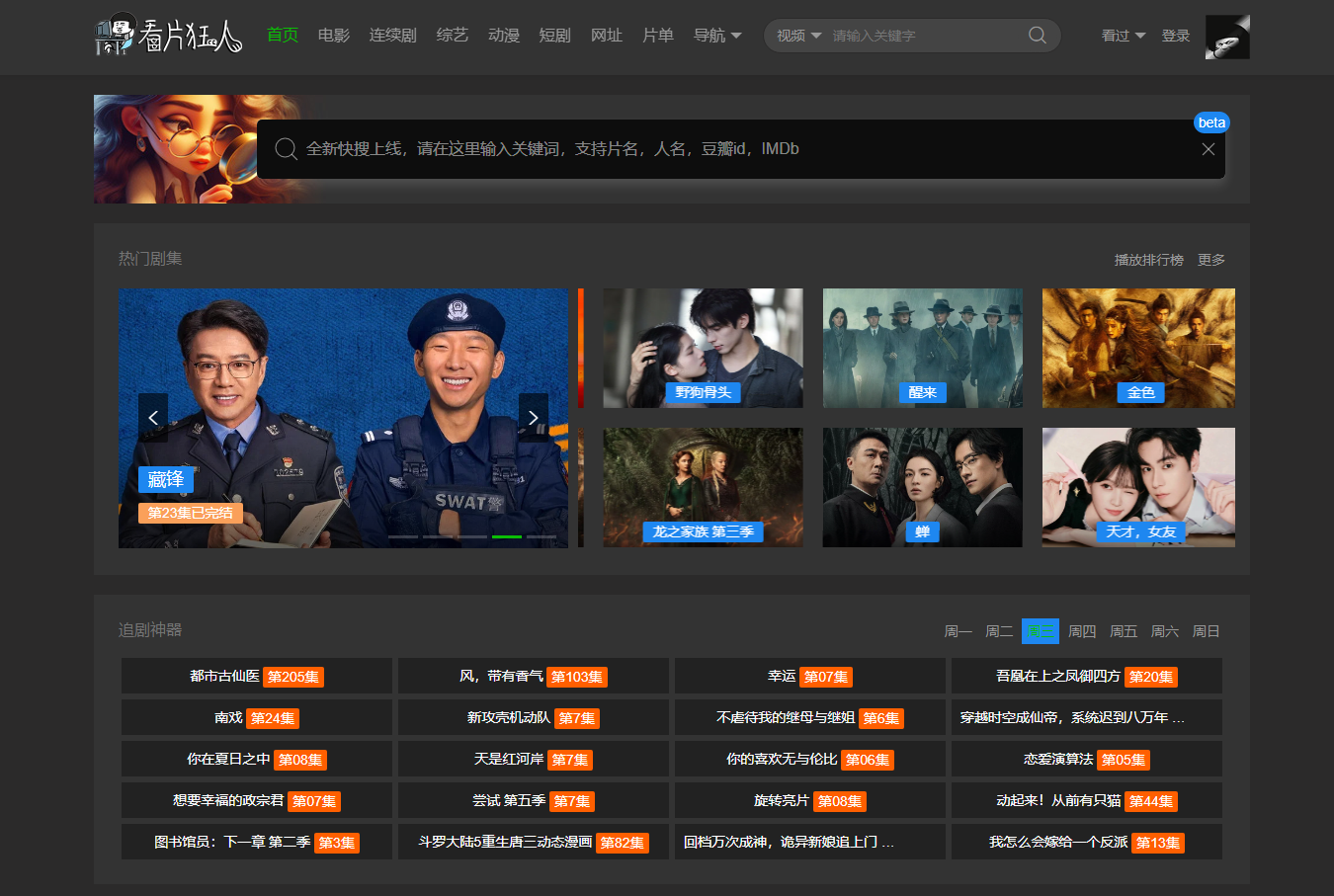1334x896 pixels.
Task: Open 风，带有香气 第103集
Action: pyautogui.click(x=534, y=677)
